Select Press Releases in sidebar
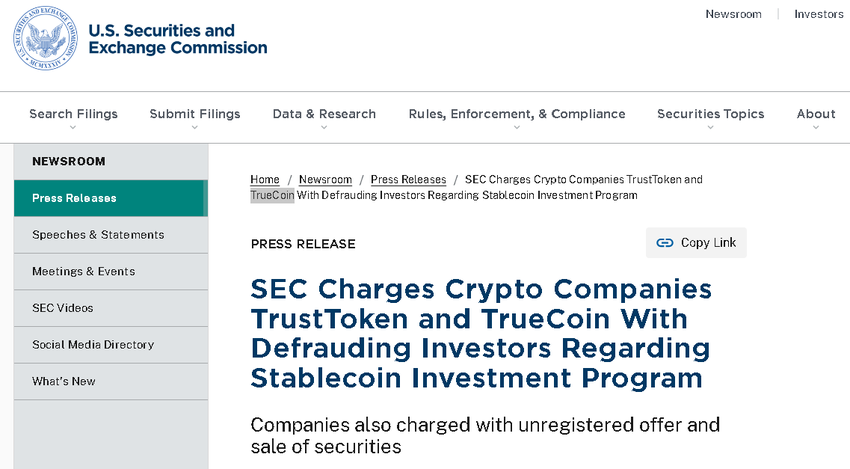Image resolution: width=850 pixels, height=469 pixels. tap(74, 198)
